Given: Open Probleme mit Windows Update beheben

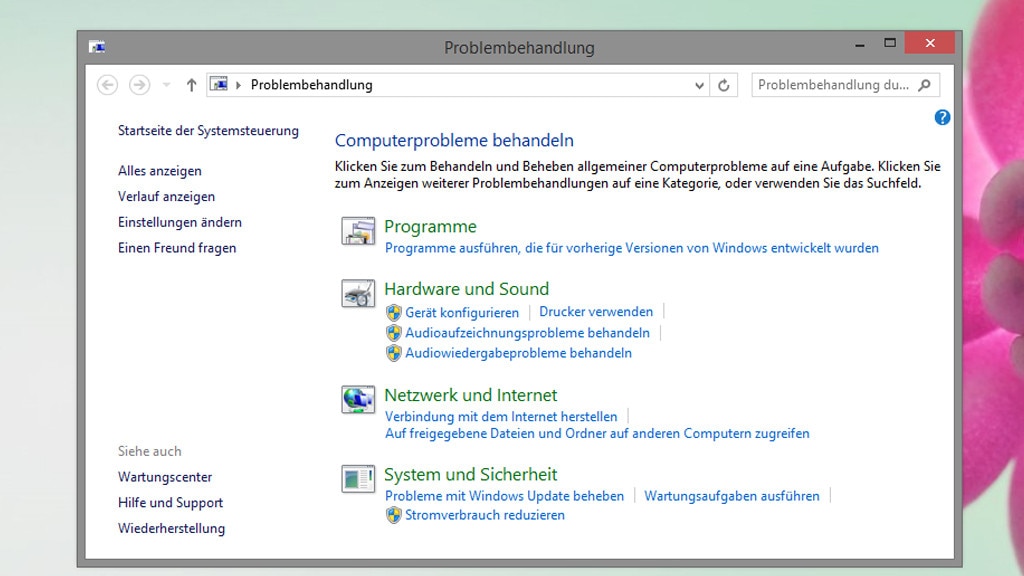Looking at the screenshot, I should pyautogui.click(x=504, y=496).
